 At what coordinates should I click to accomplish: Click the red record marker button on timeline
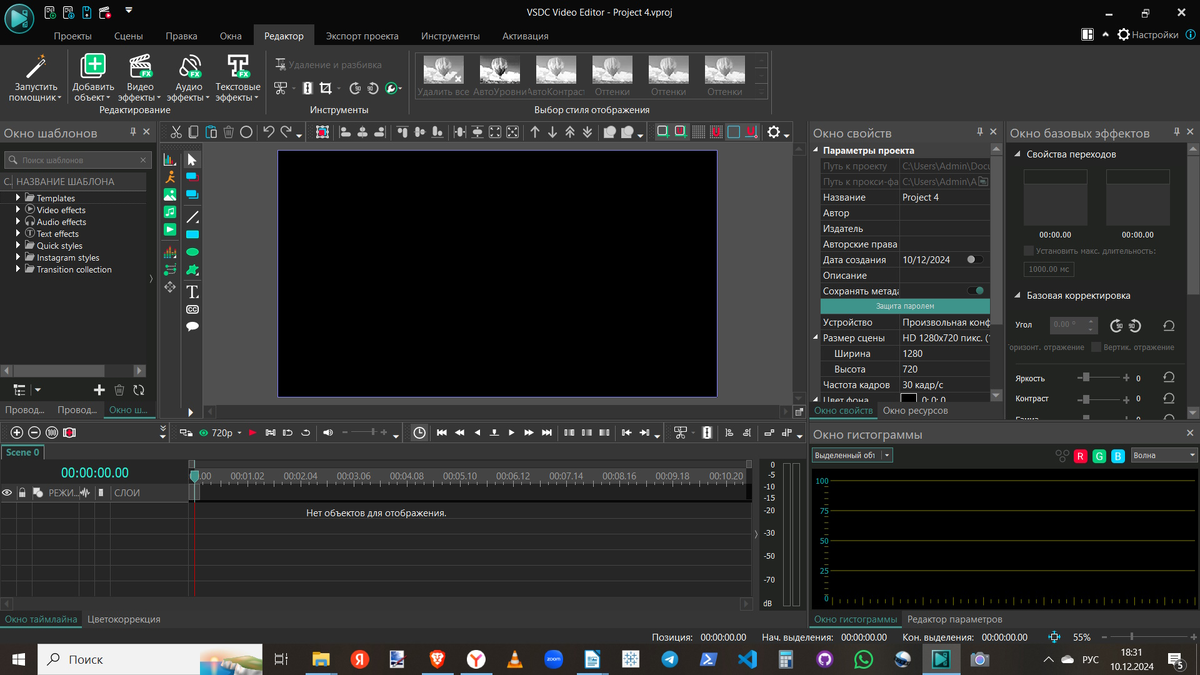click(x=69, y=433)
